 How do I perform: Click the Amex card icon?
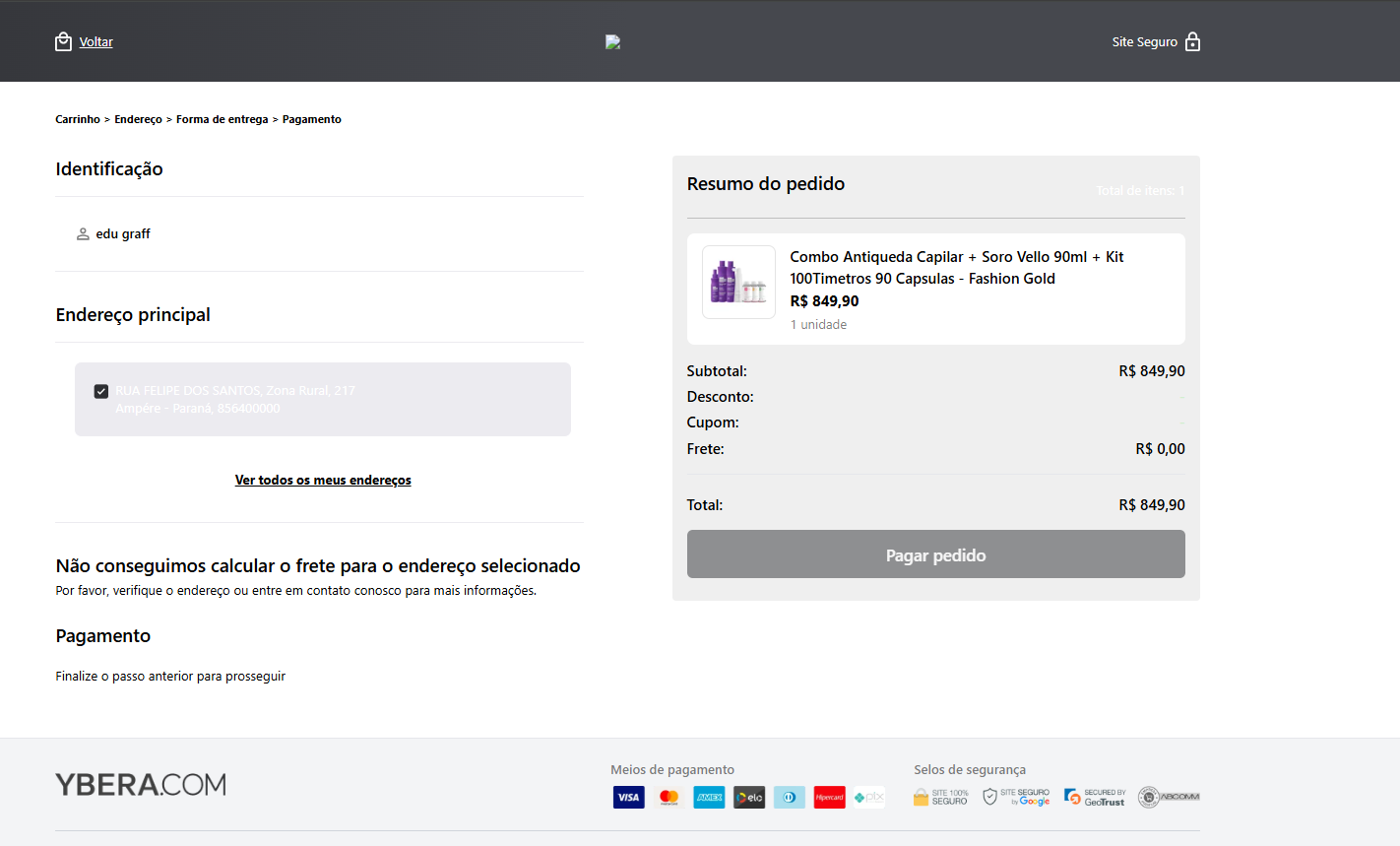click(709, 798)
